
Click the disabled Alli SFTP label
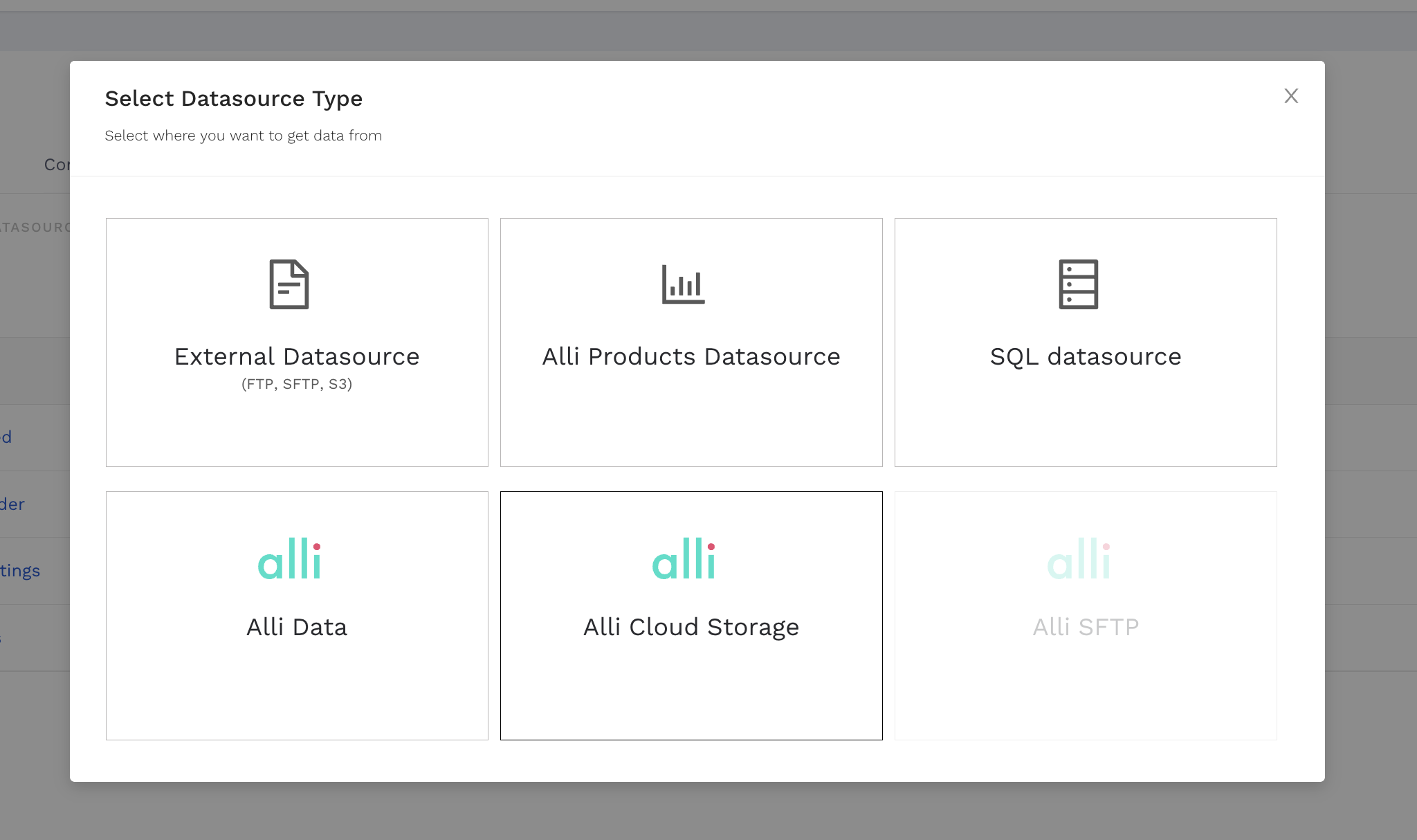(x=1085, y=627)
